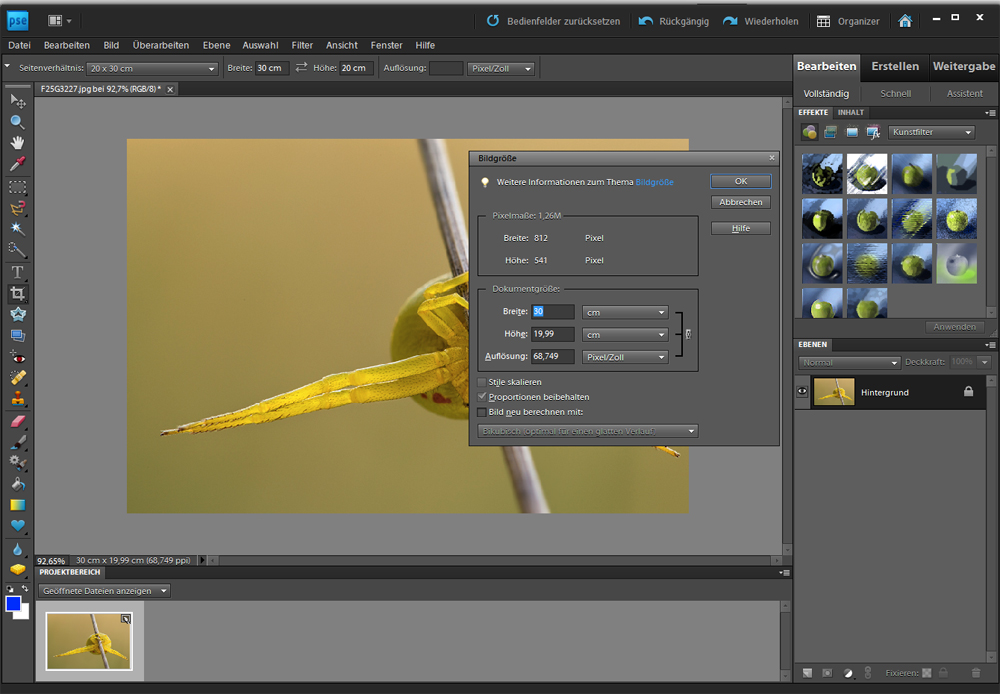Open the Normal blend mode dropdown
This screenshot has height=694, width=1000.
849,362
